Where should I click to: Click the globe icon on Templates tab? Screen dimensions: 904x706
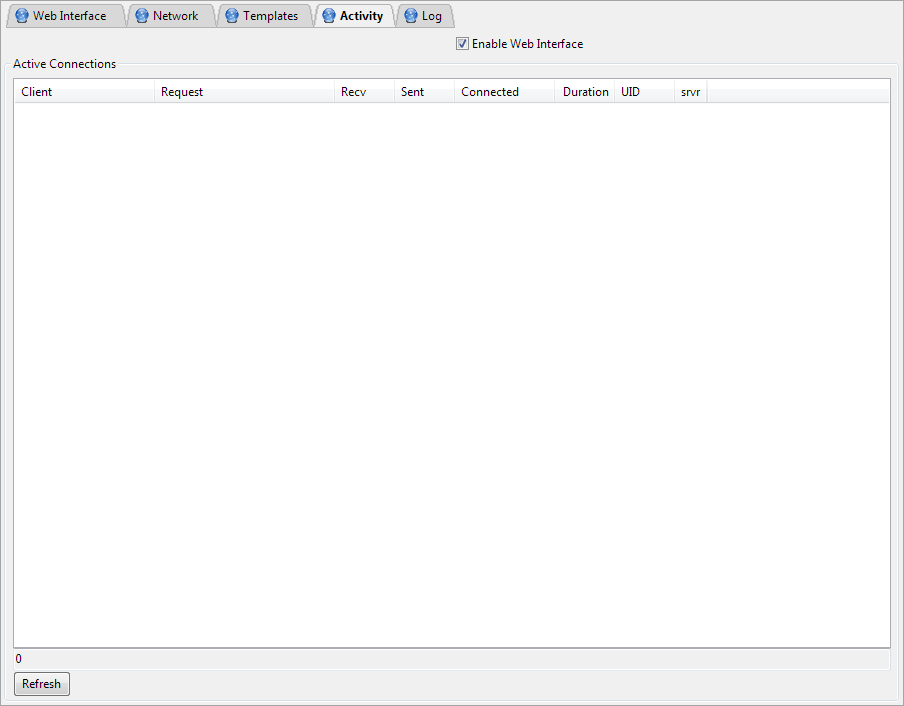pyautogui.click(x=232, y=16)
